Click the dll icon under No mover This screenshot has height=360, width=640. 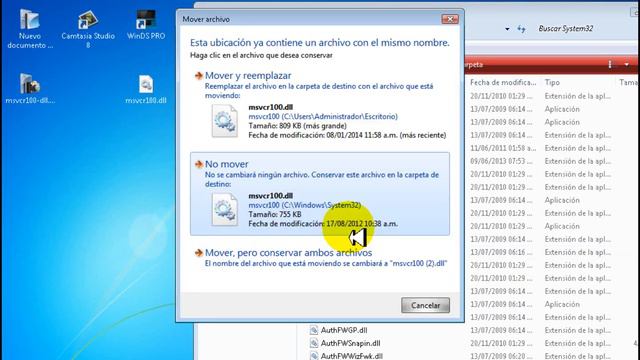pyautogui.click(x=224, y=209)
